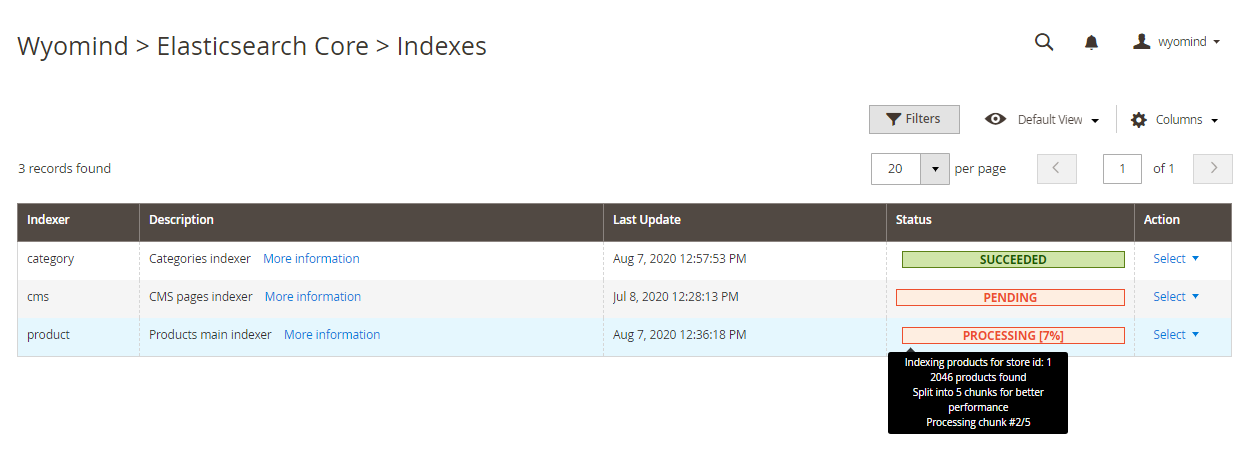The height and width of the screenshot is (471, 1251).
Task: Click the SUCCEEDED status bar
Action: point(1013,259)
